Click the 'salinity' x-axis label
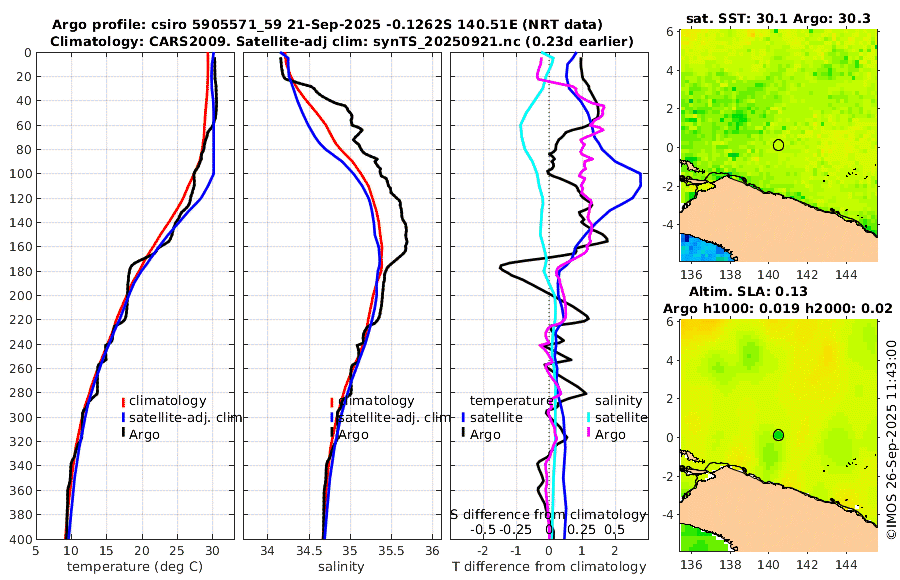900x580 pixels. click(341, 567)
